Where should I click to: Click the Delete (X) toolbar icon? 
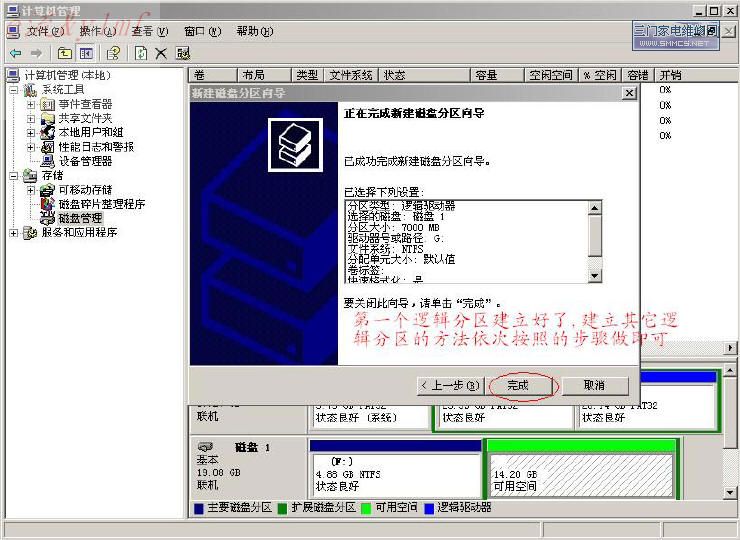point(161,53)
